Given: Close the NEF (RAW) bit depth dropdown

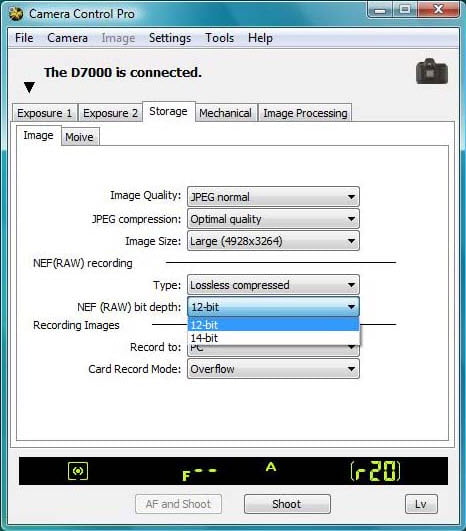Looking at the screenshot, I should click(273, 307).
